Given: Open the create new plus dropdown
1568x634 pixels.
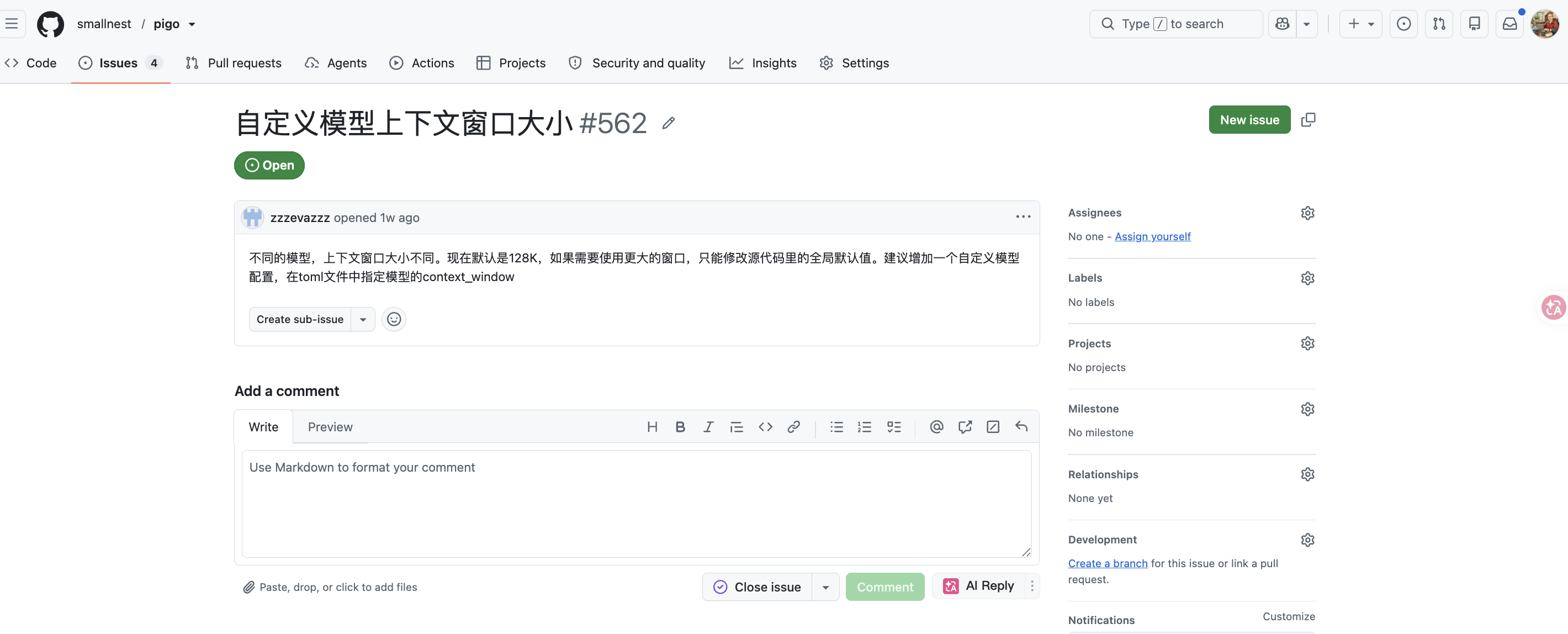Looking at the screenshot, I should click(x=1360, y=24).
